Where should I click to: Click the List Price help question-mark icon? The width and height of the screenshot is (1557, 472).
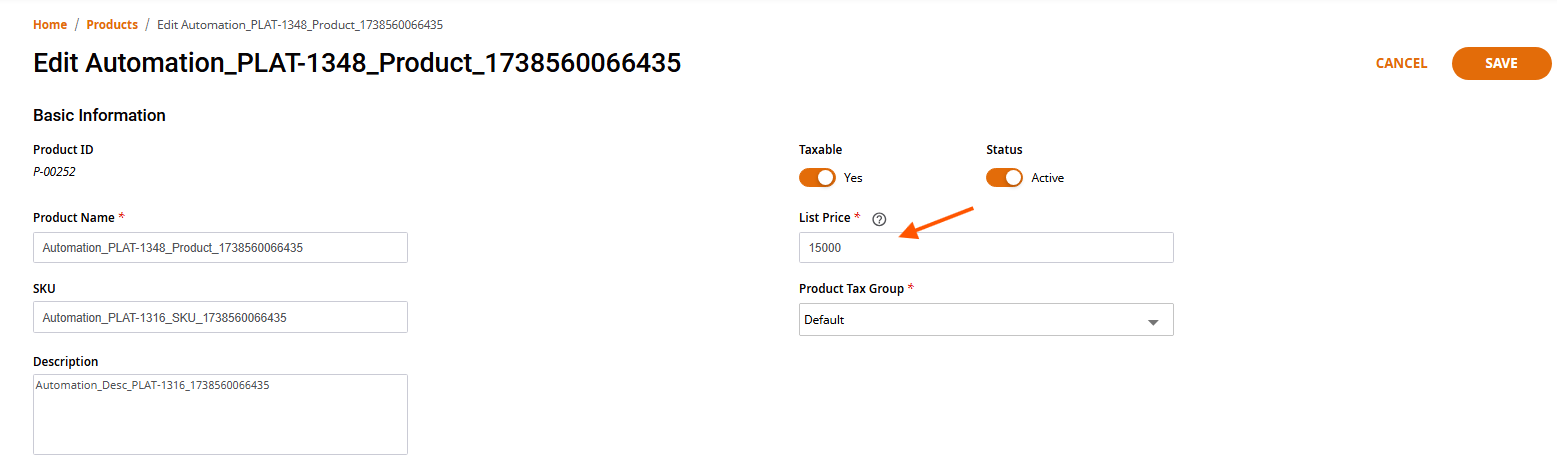click(x=879, y=219)
